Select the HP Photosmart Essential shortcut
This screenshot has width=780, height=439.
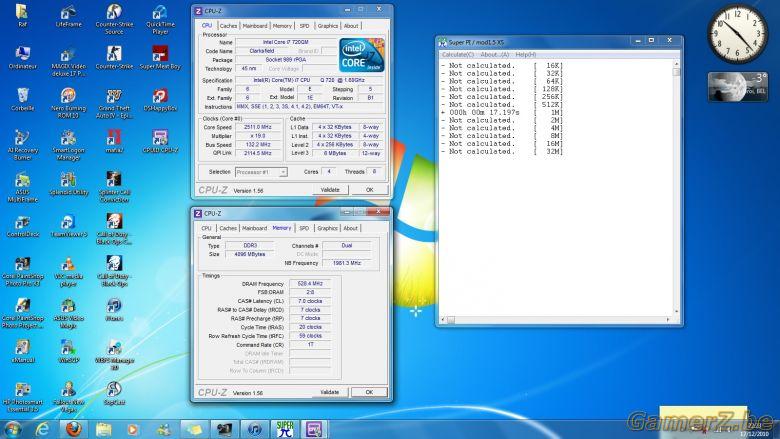[22, 397]
